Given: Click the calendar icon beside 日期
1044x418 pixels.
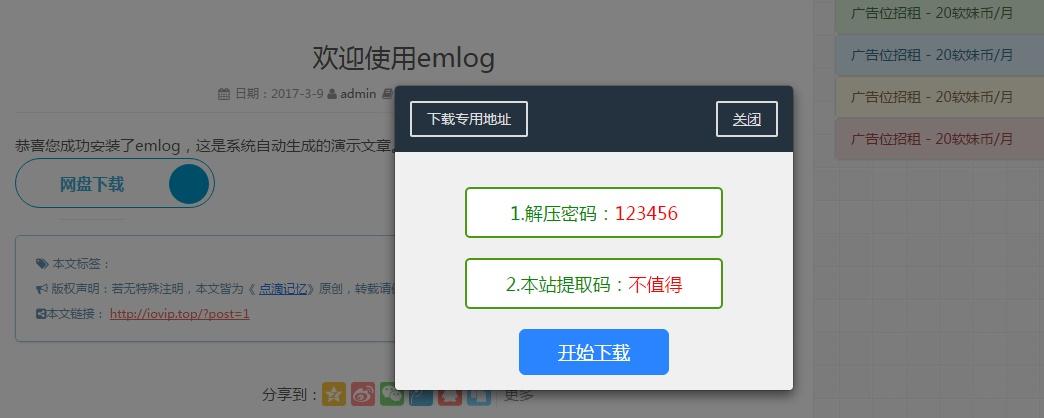Looking at the screenshot, I should (x=224, y=94).
